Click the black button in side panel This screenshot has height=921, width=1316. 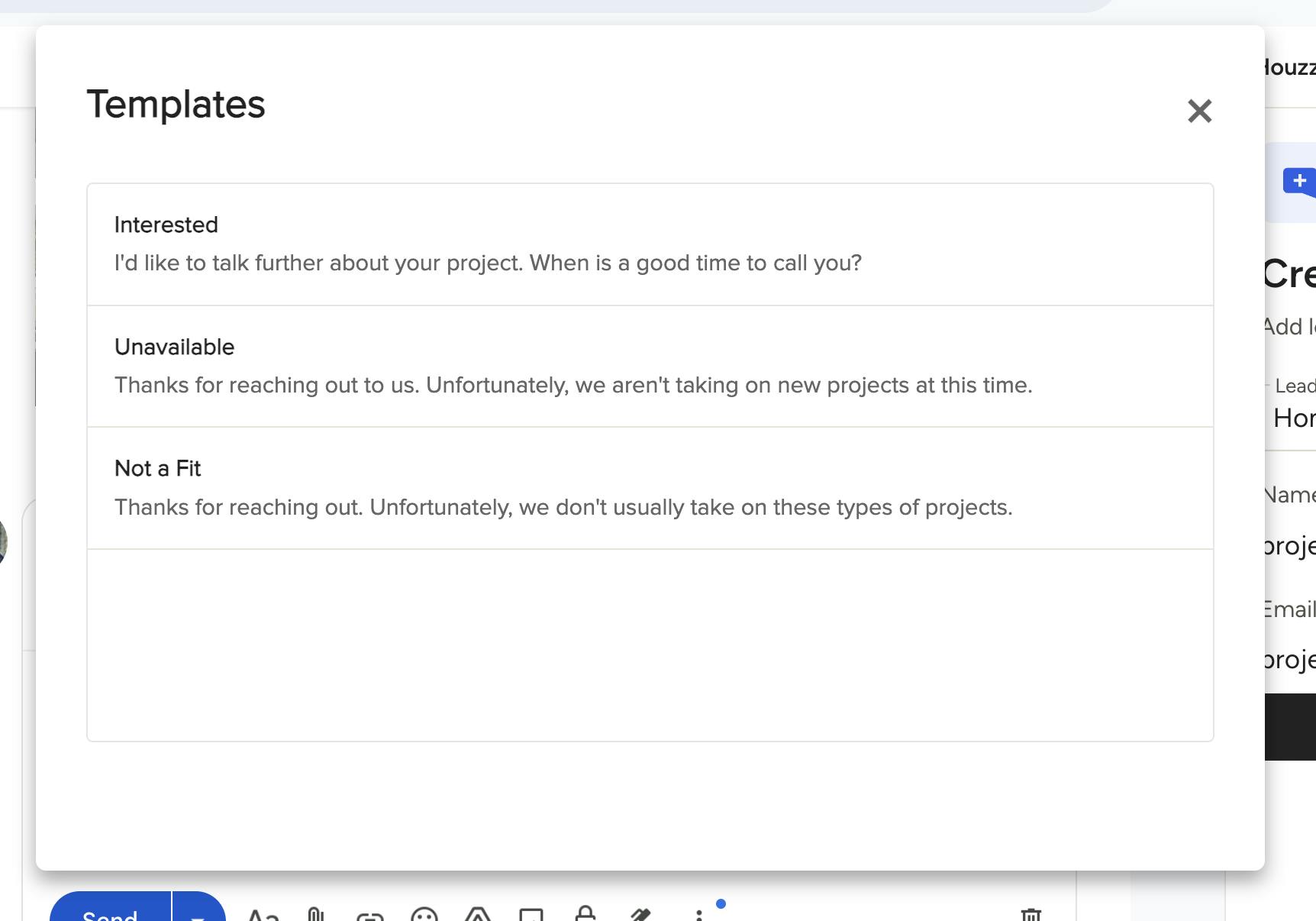click(1290, 726)
